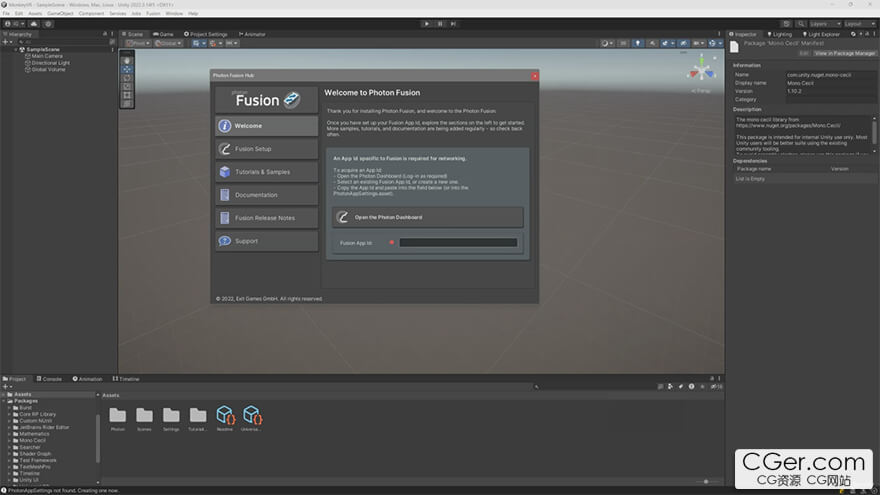Click the global search magnifier icon
The width and height of the screenshot is (880, 495).
tap(801, 24)
